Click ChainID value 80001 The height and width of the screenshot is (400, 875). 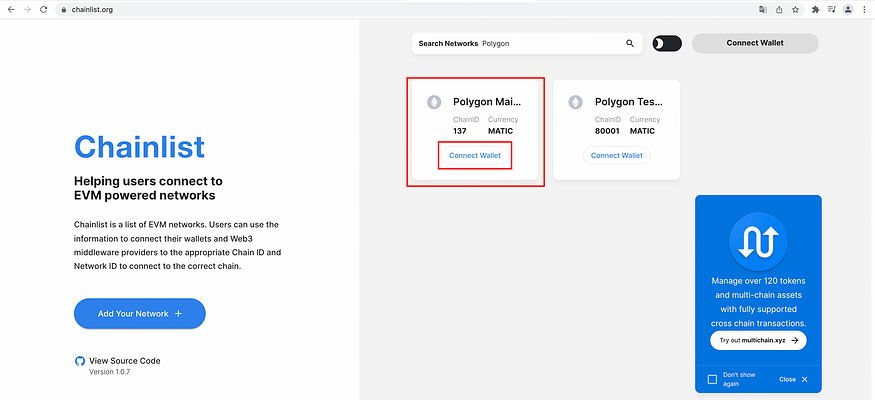(607, 131)
